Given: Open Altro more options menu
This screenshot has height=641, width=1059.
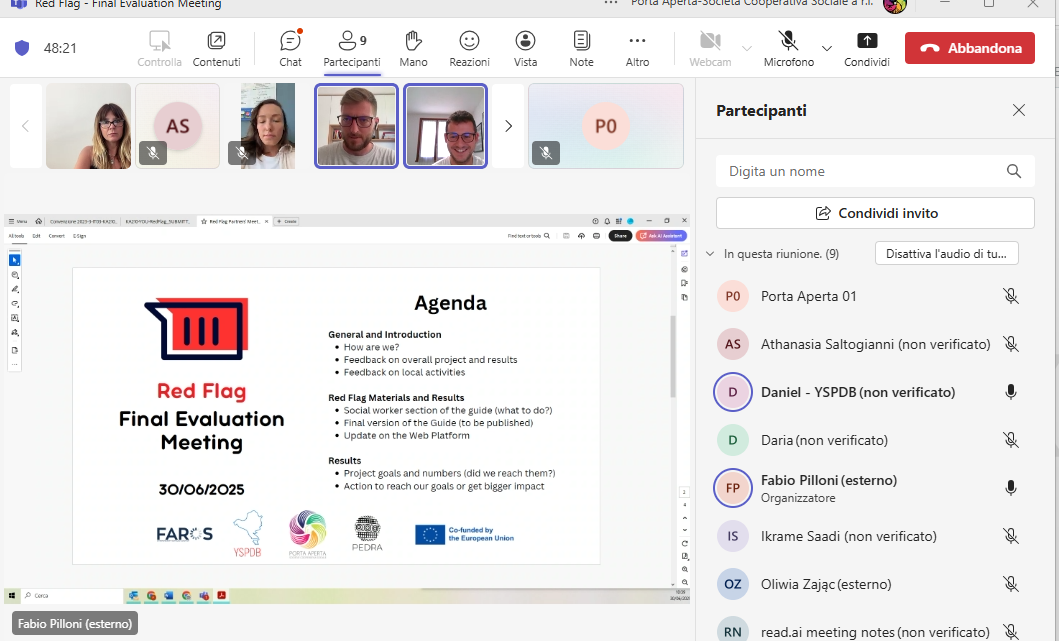Looking at the screenshot, I should pos(637,48).
